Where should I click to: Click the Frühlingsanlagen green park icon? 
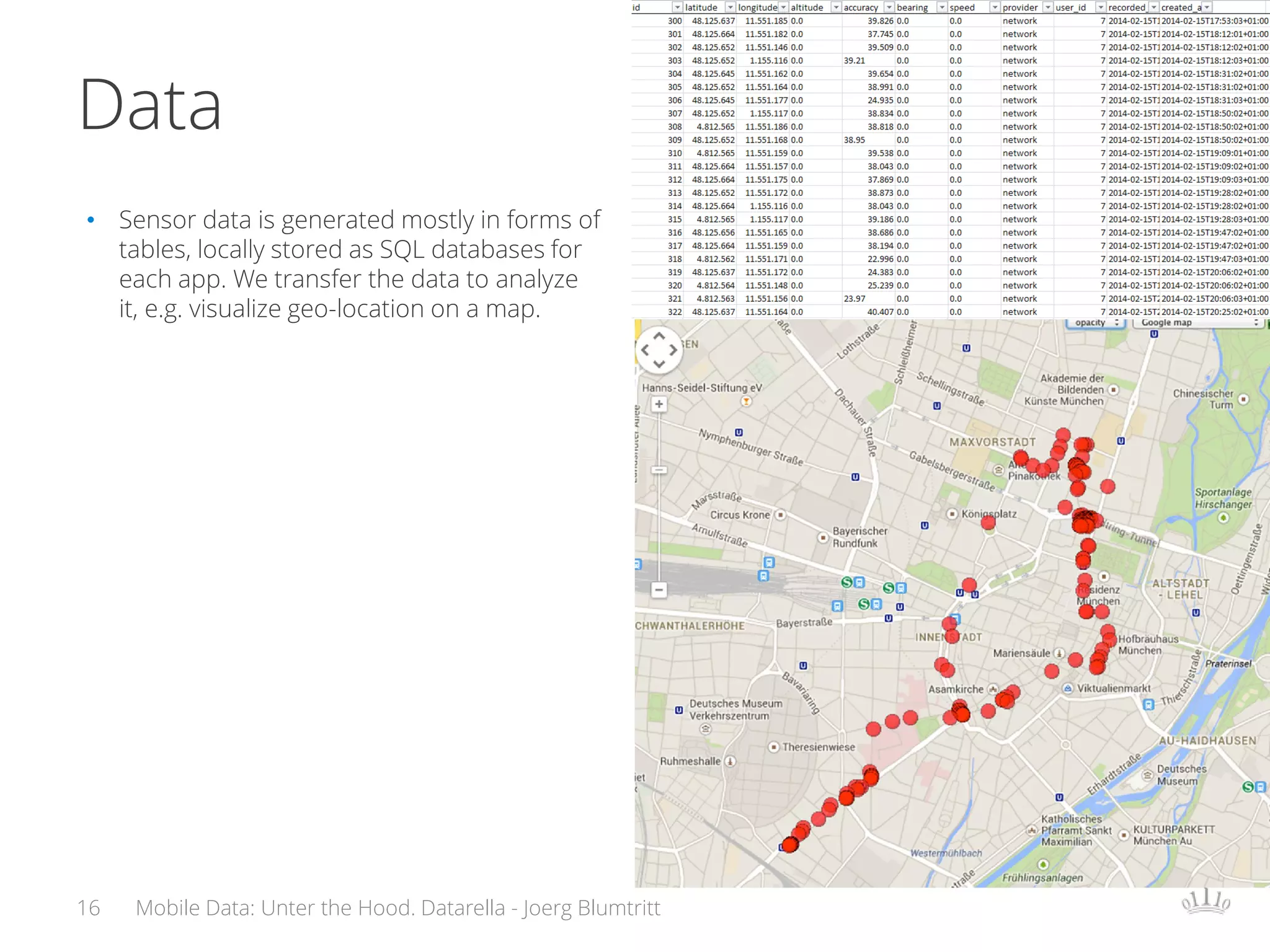pyautogui.click(x=1043, y=865)
